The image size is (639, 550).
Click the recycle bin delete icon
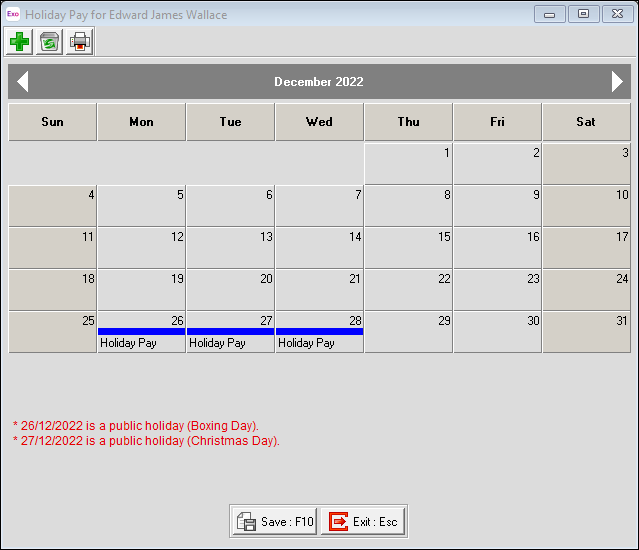point(49,42)
